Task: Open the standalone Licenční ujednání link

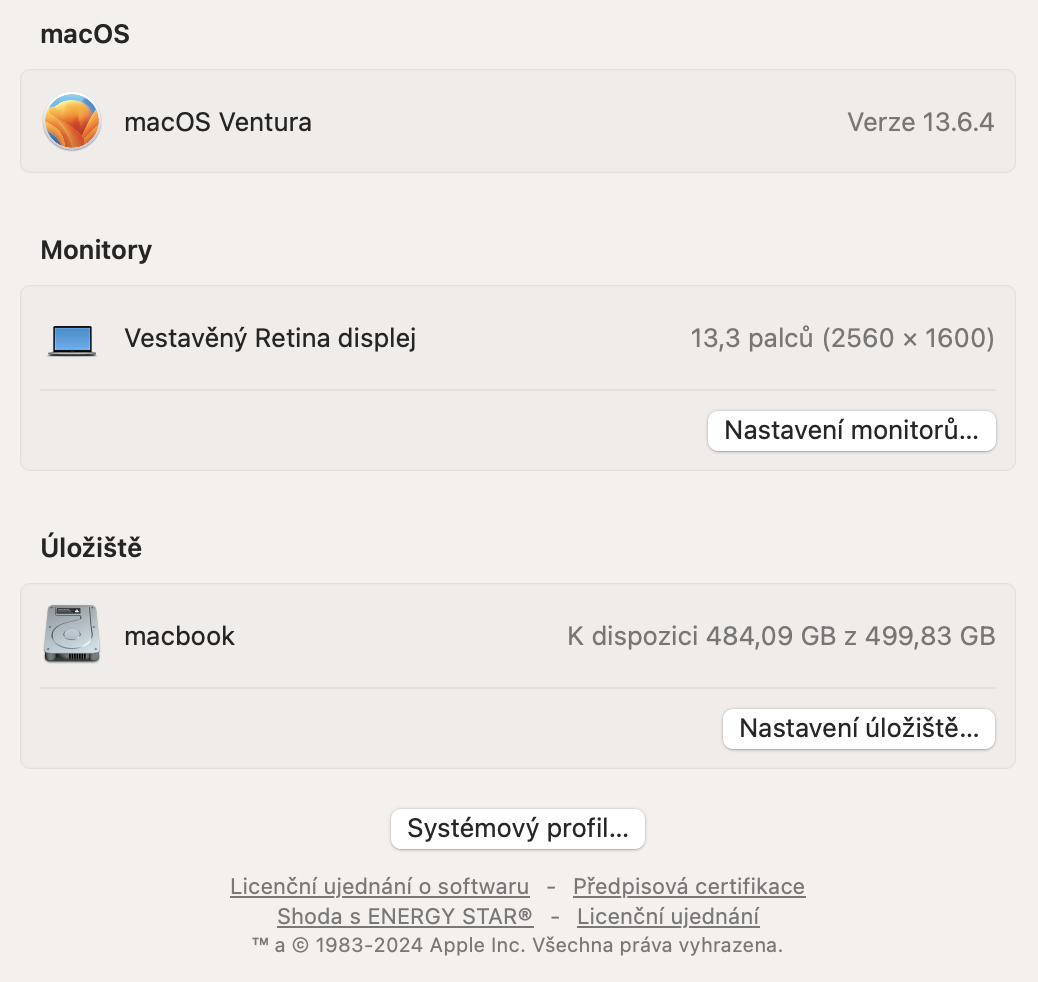Action: coord(668,916)
